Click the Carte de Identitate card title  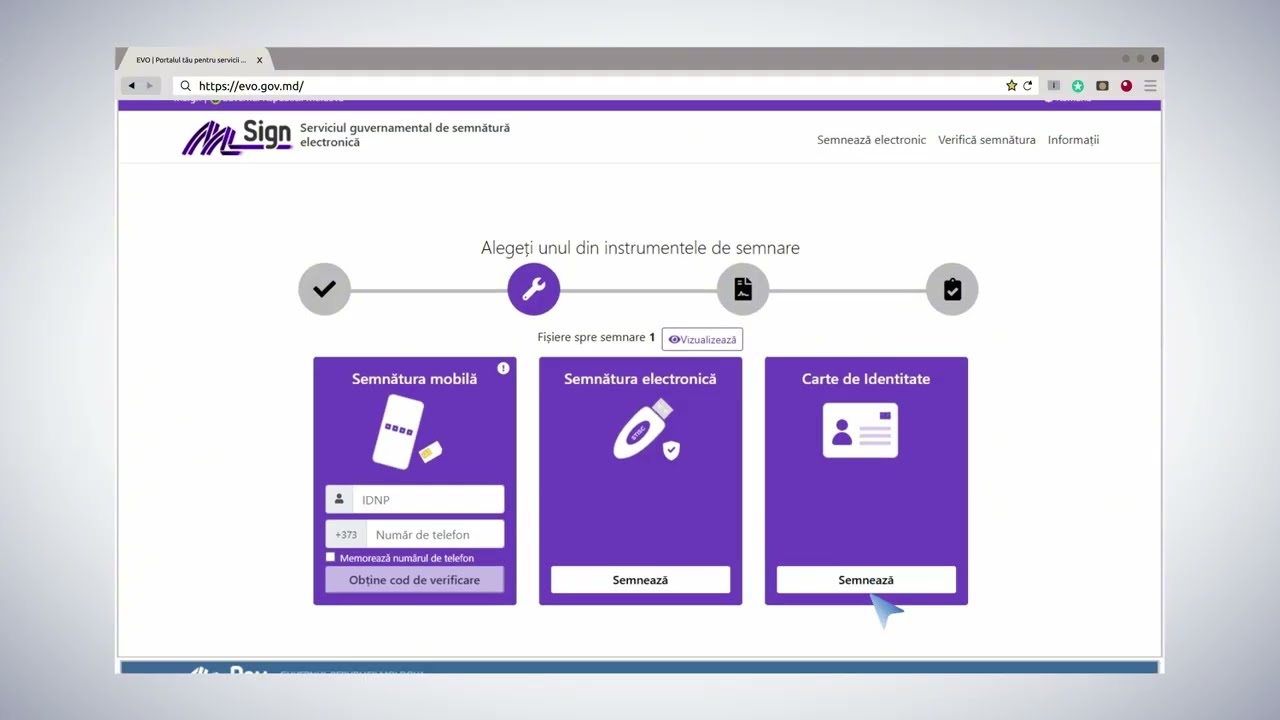(866, 379)
